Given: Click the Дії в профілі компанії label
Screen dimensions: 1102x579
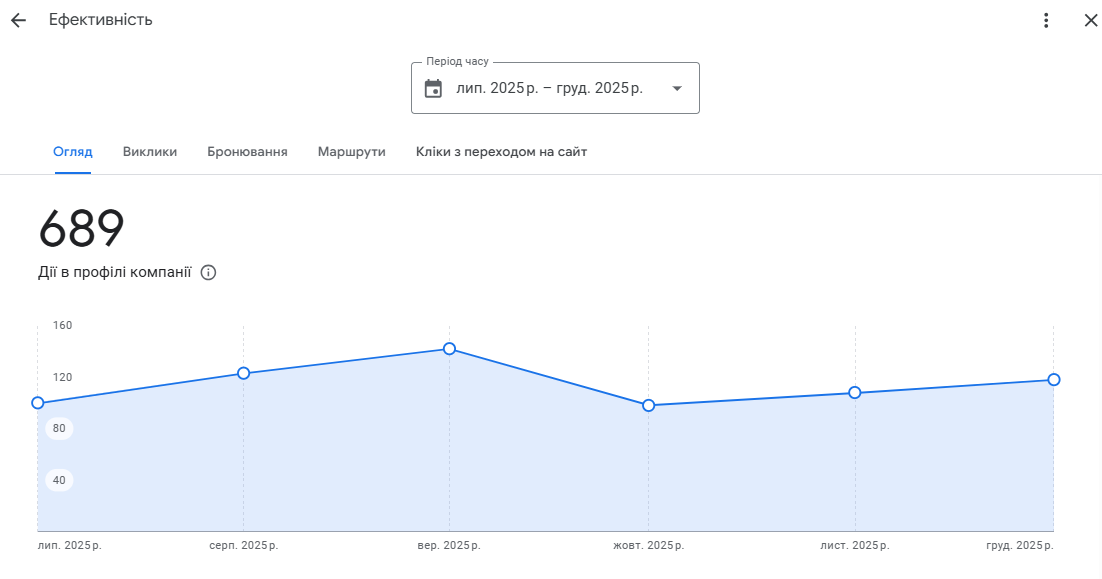Looking at the screenshot, I should tap(114, 272).
